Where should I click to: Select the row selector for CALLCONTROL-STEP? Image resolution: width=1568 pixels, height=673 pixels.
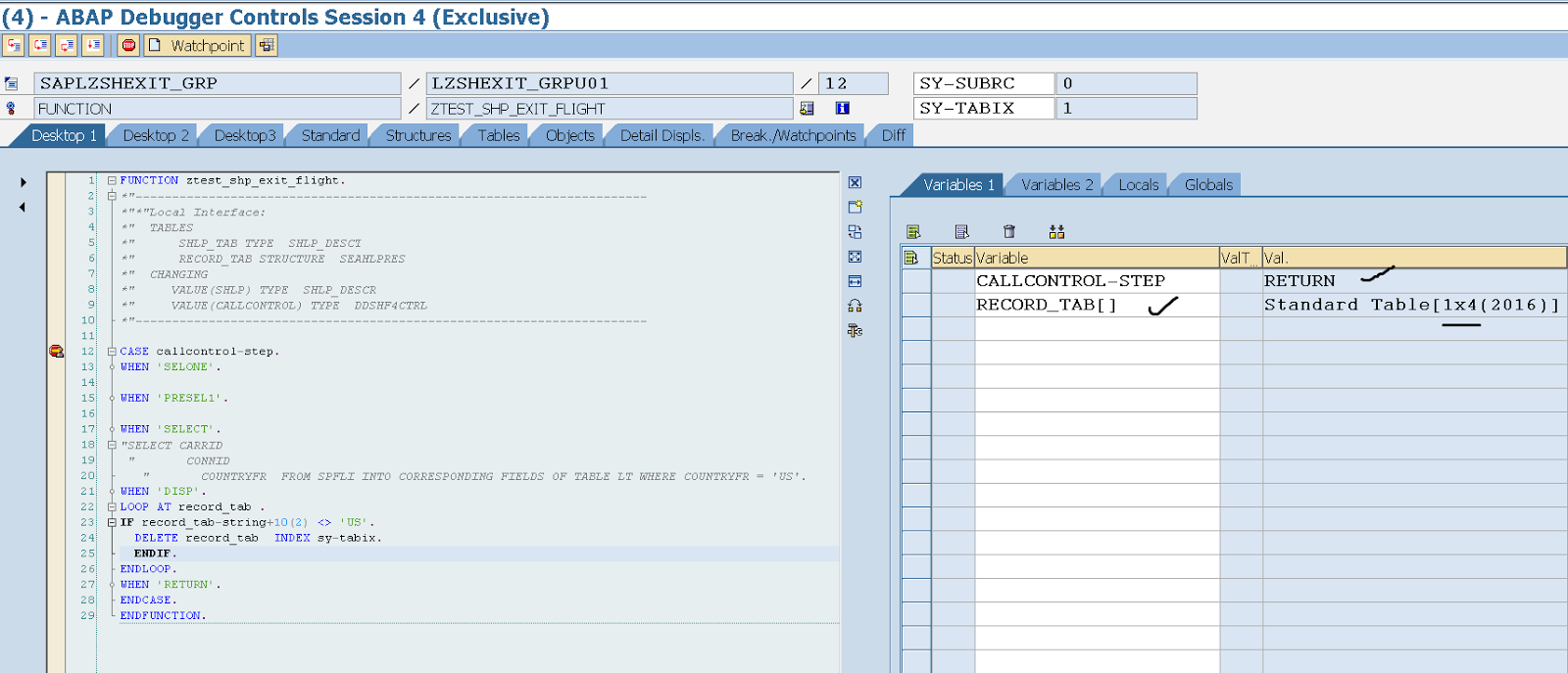tap(915, 281)
